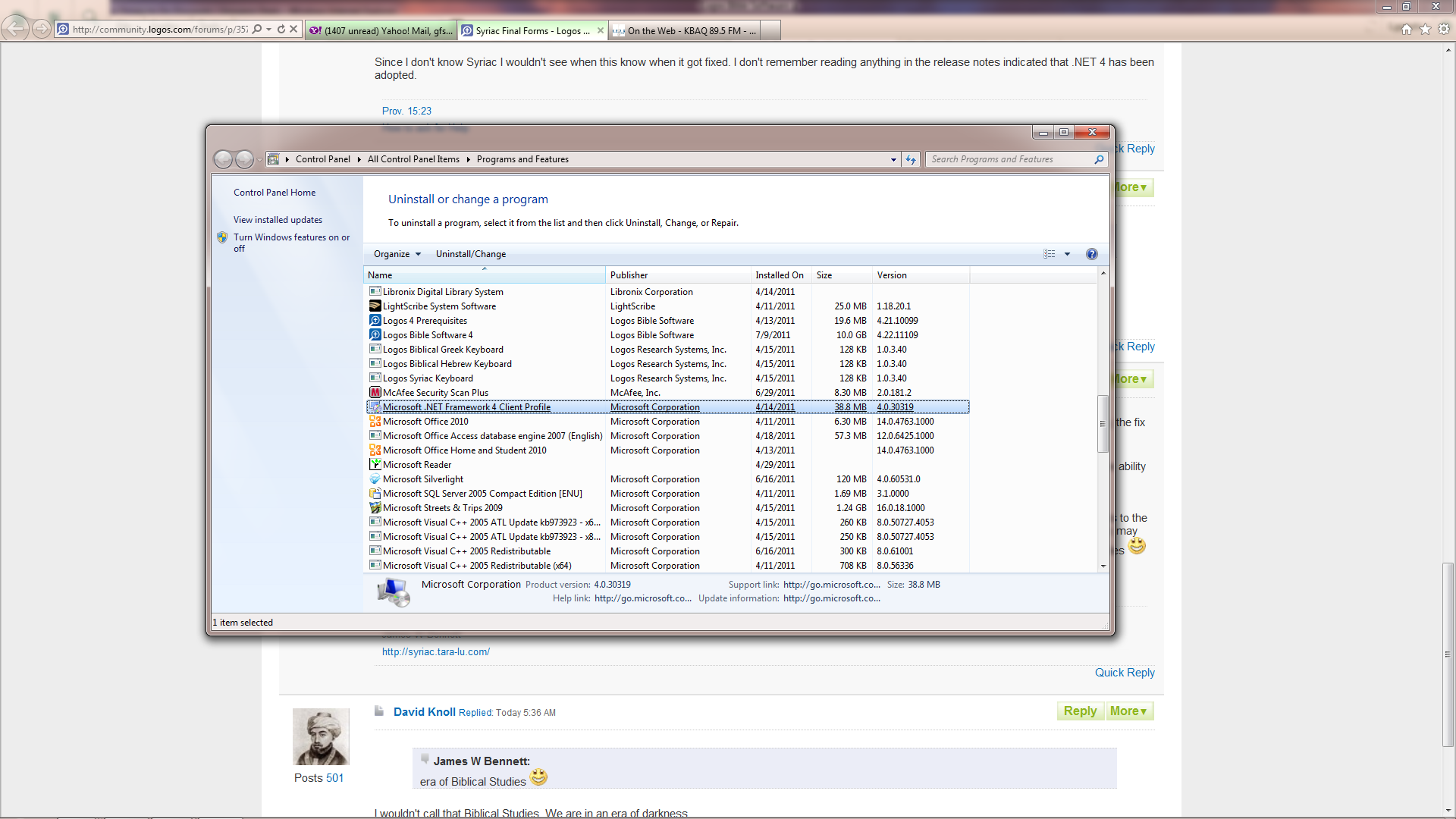
Task: Click the address bar search magnifier icon
Action: point(257,30)
